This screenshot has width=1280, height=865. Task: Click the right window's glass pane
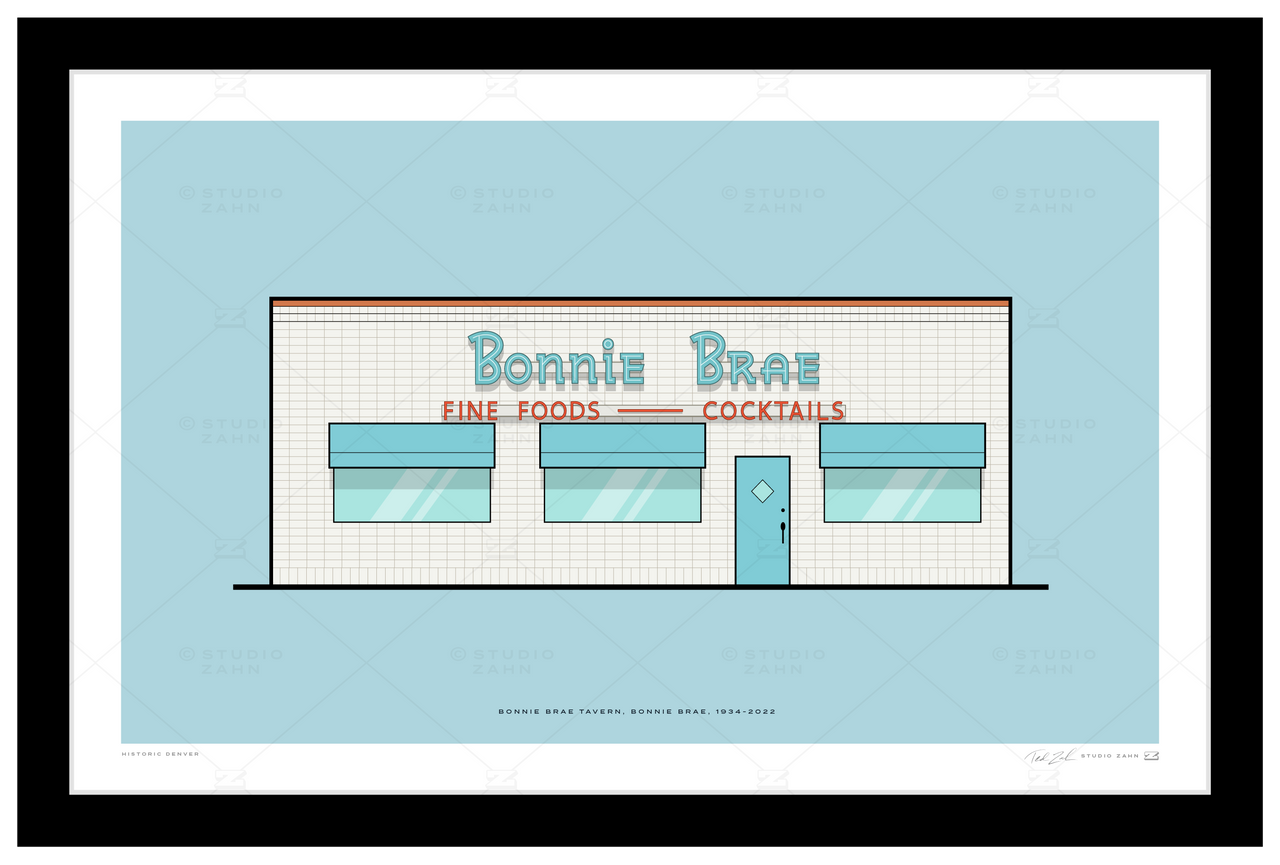[902, 495]
